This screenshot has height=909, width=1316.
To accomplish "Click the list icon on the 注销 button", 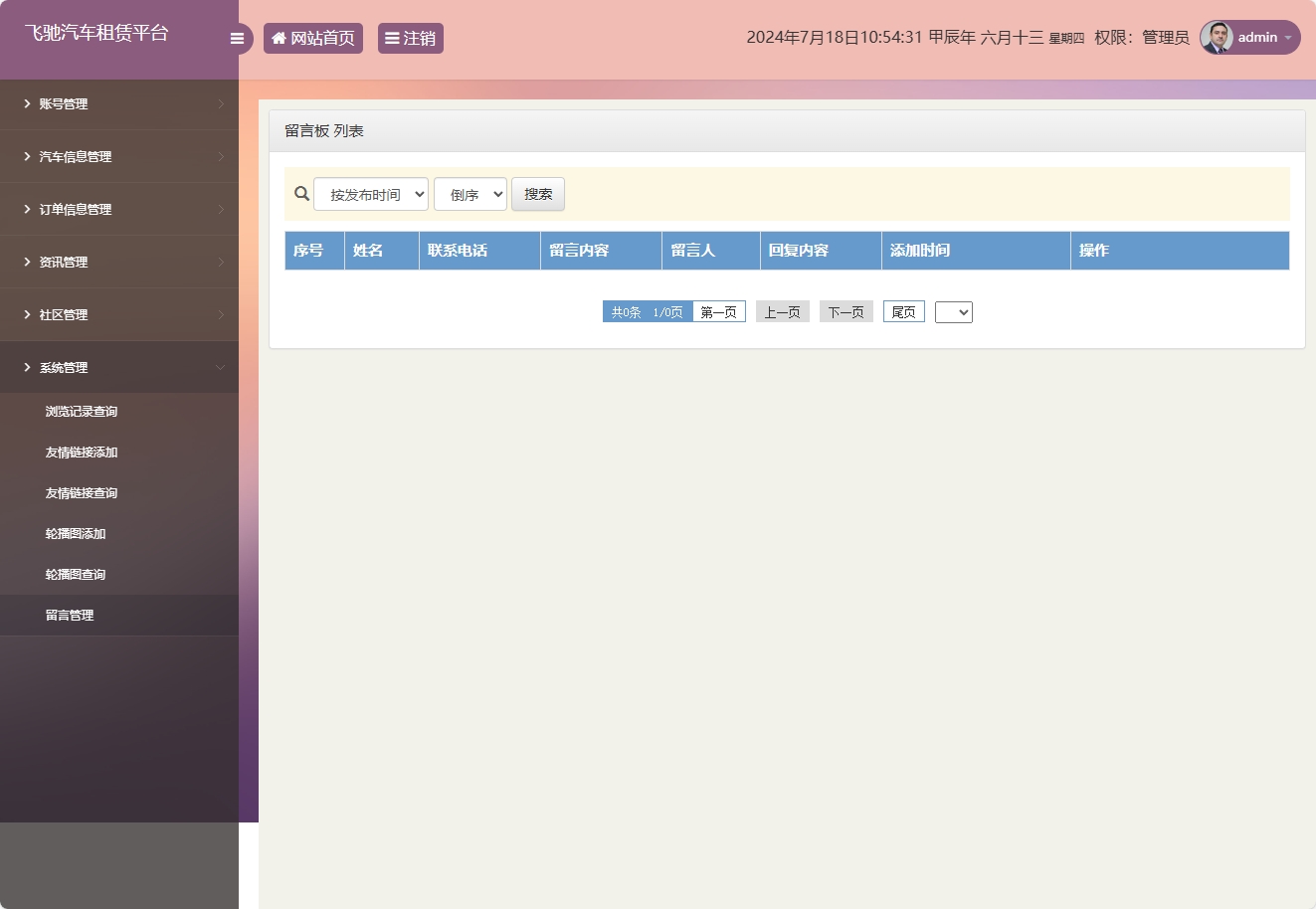I will click(x=390, y=38).
